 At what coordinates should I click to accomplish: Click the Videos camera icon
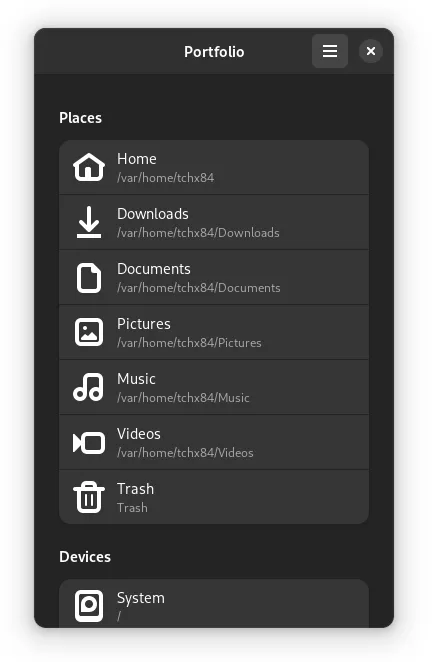click(x=89, y=442)
